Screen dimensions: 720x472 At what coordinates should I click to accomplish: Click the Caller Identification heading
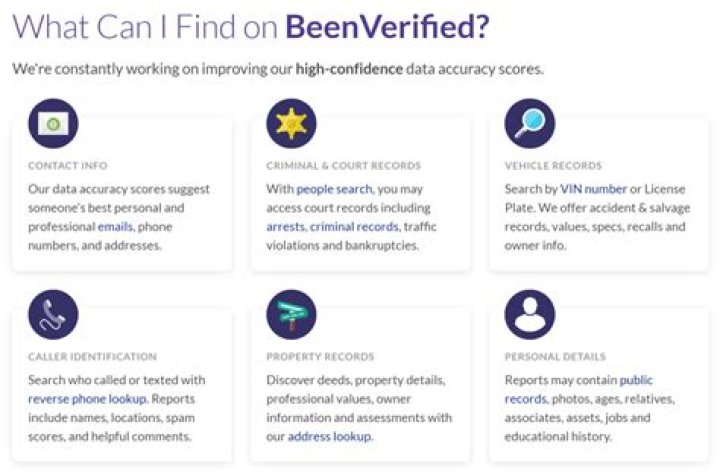[x=92, y=356]
